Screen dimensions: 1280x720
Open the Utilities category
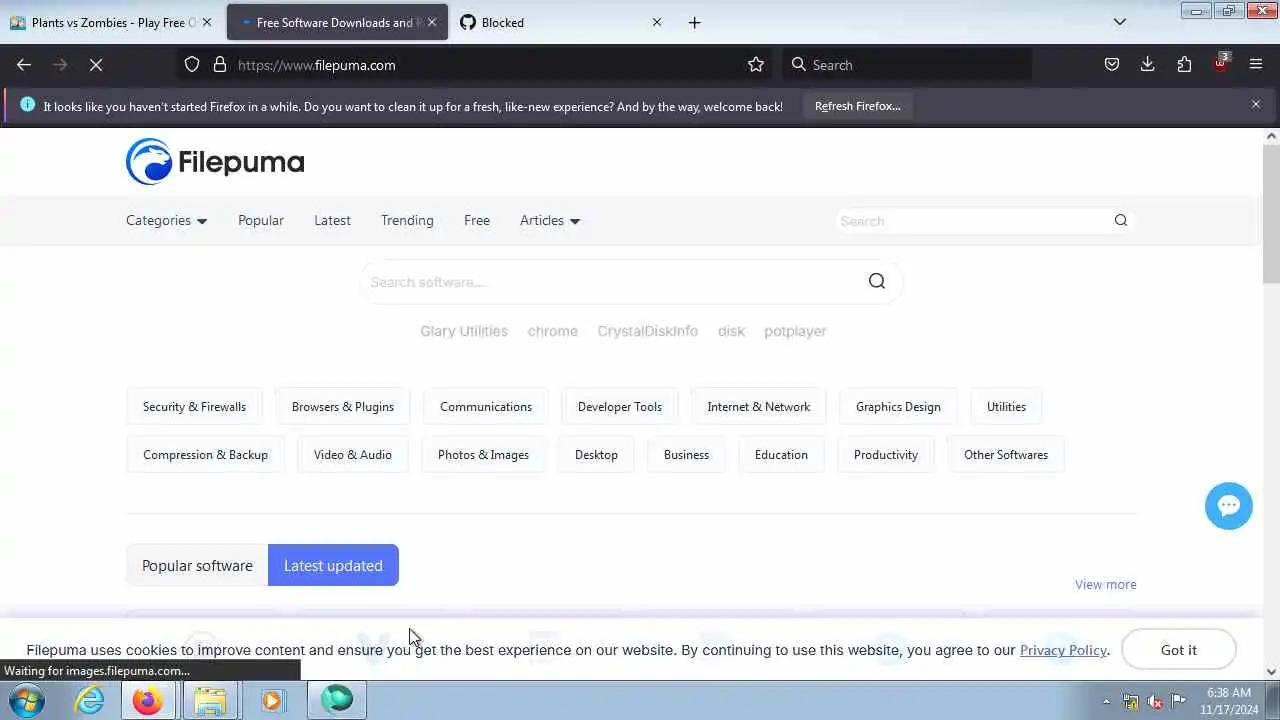(1006, 406)
